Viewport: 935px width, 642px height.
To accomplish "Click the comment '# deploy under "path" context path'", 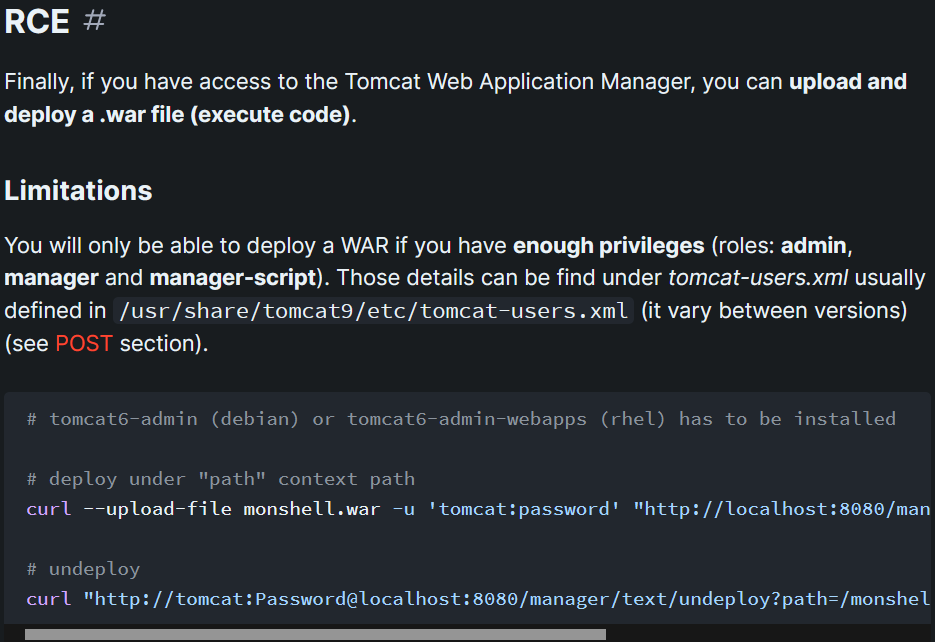I will click(221, 479).
